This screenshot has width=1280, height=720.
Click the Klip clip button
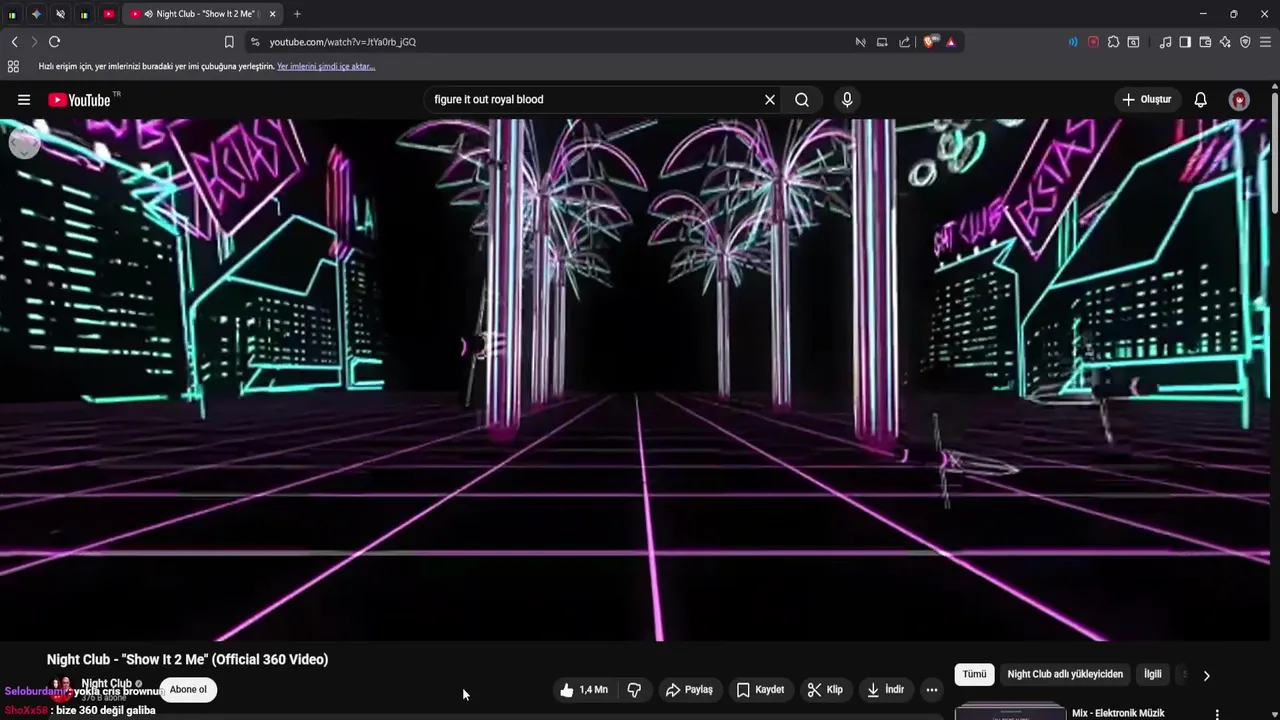(x=825, y=690)
